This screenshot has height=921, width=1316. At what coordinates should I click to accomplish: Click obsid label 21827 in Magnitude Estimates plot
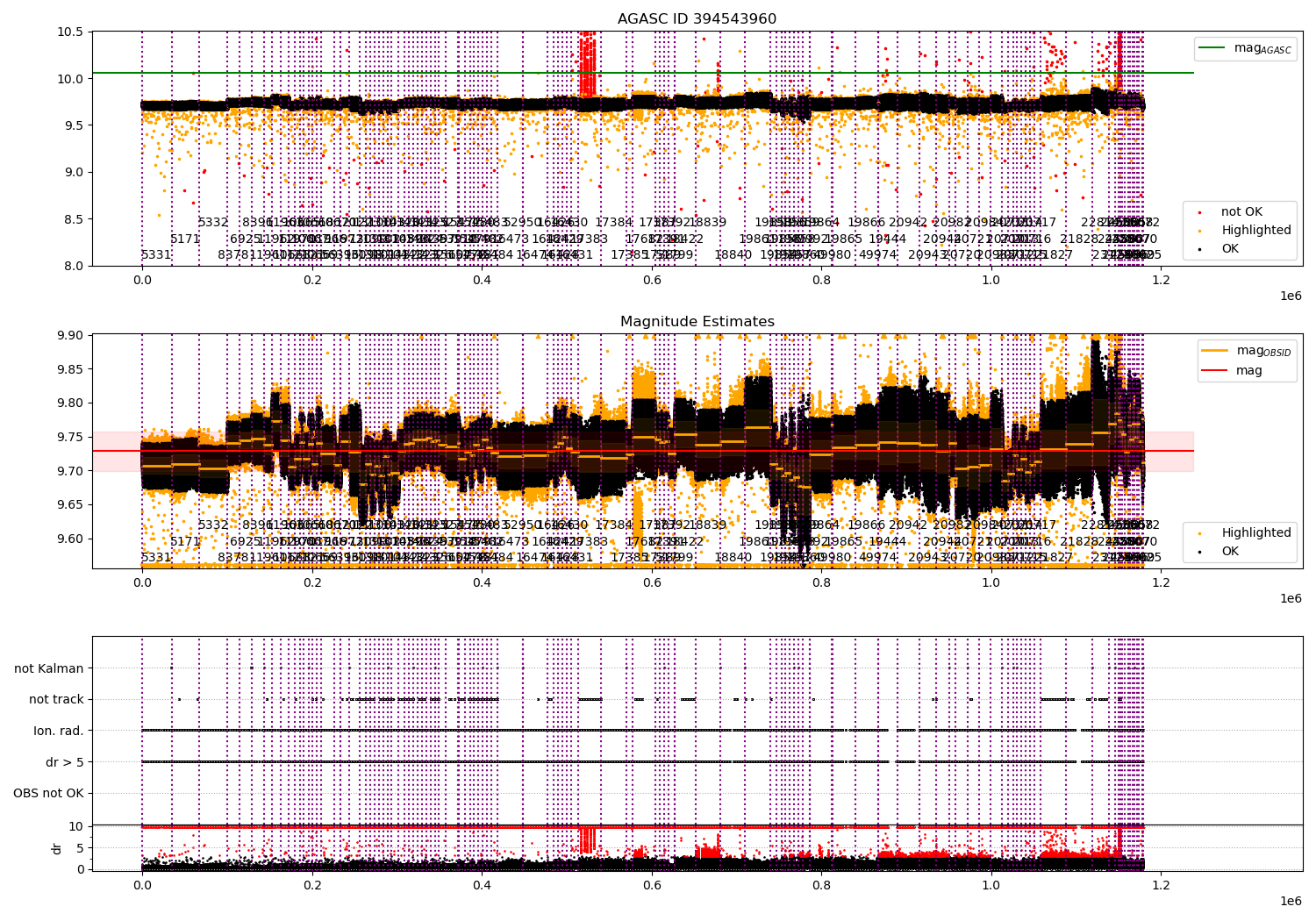pos(1055,558)
